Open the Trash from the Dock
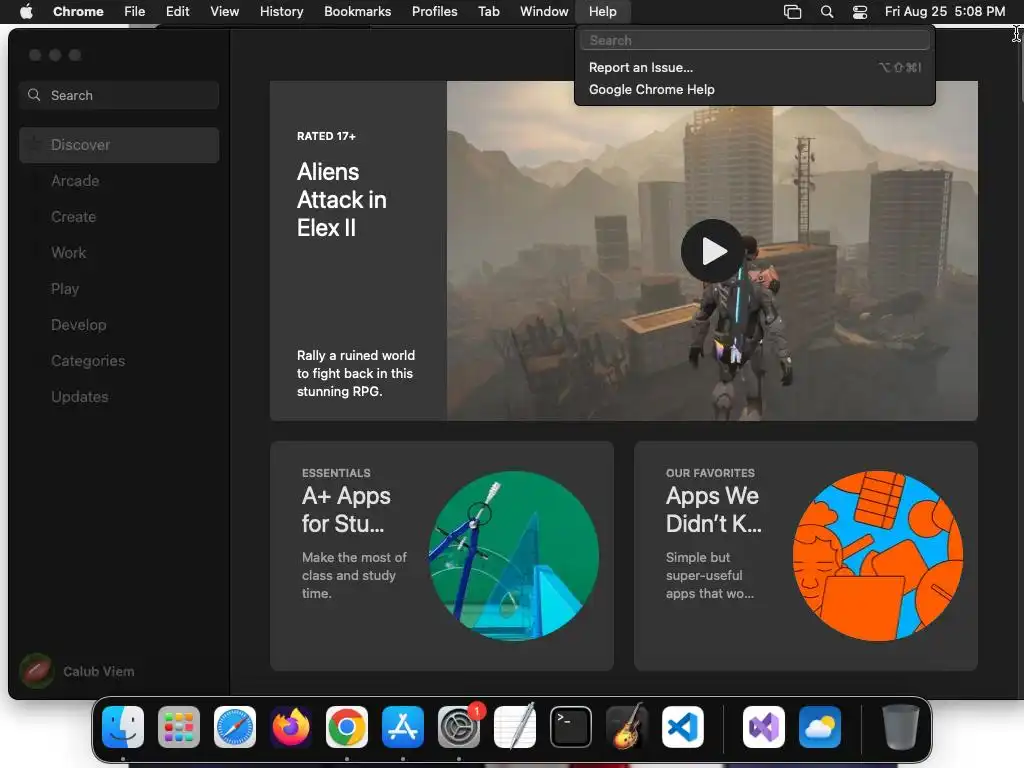The image size is (1024, 768). click(x=901, y=727)
